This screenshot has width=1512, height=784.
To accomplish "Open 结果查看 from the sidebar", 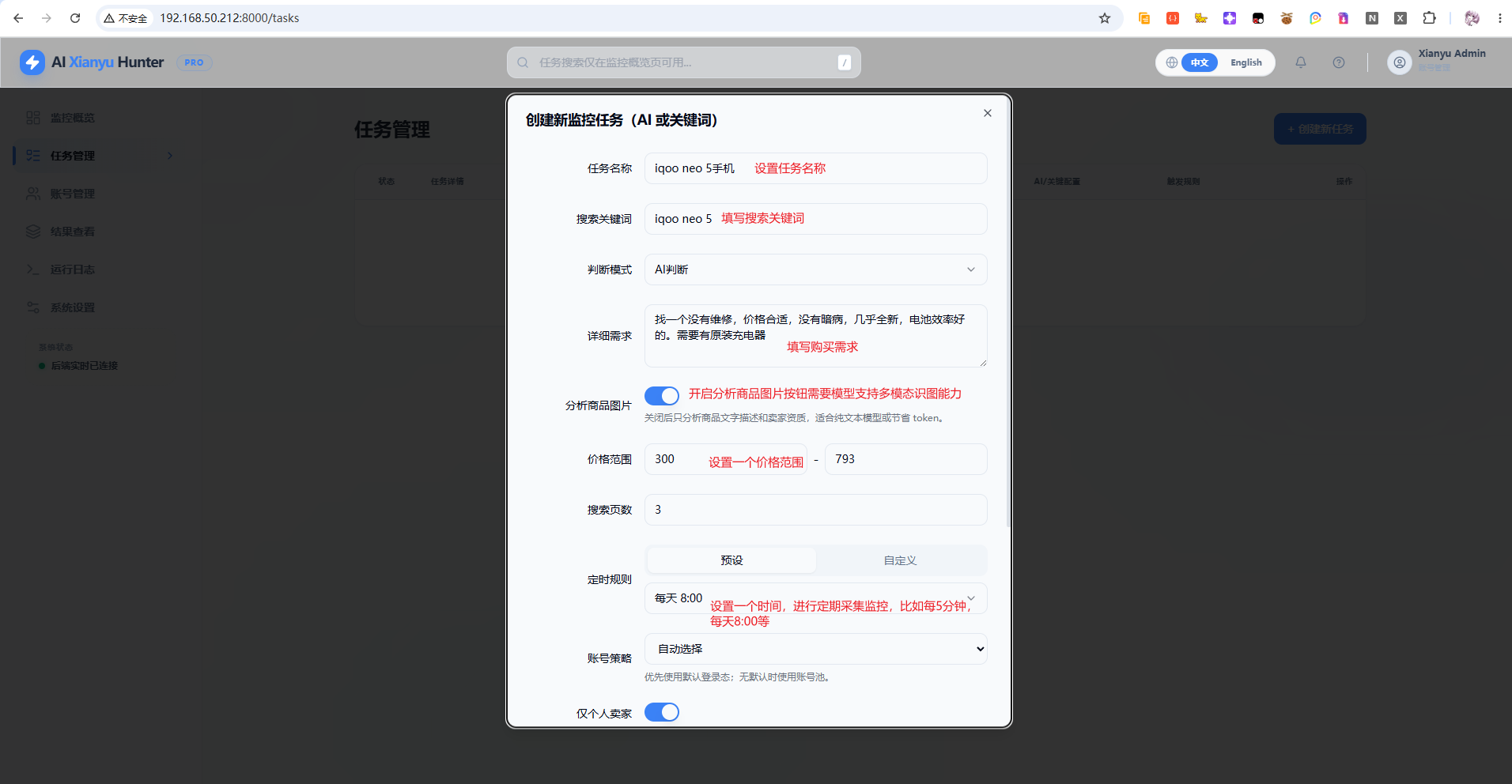I will point(73,232).
